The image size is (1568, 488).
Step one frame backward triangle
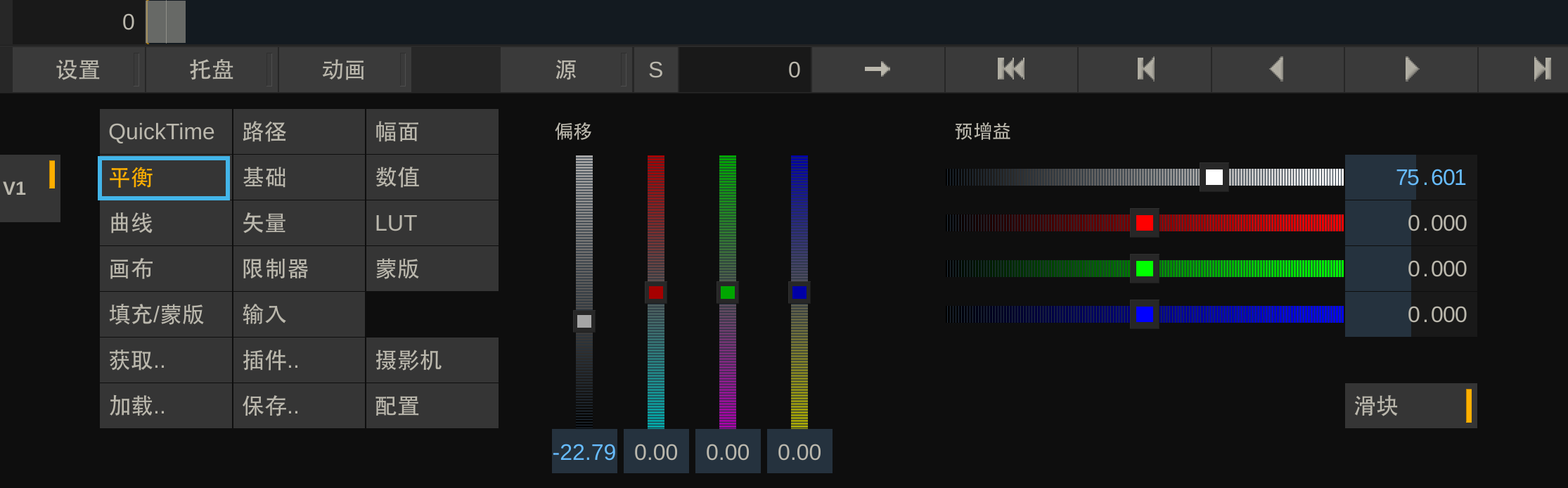[1278, 69]
